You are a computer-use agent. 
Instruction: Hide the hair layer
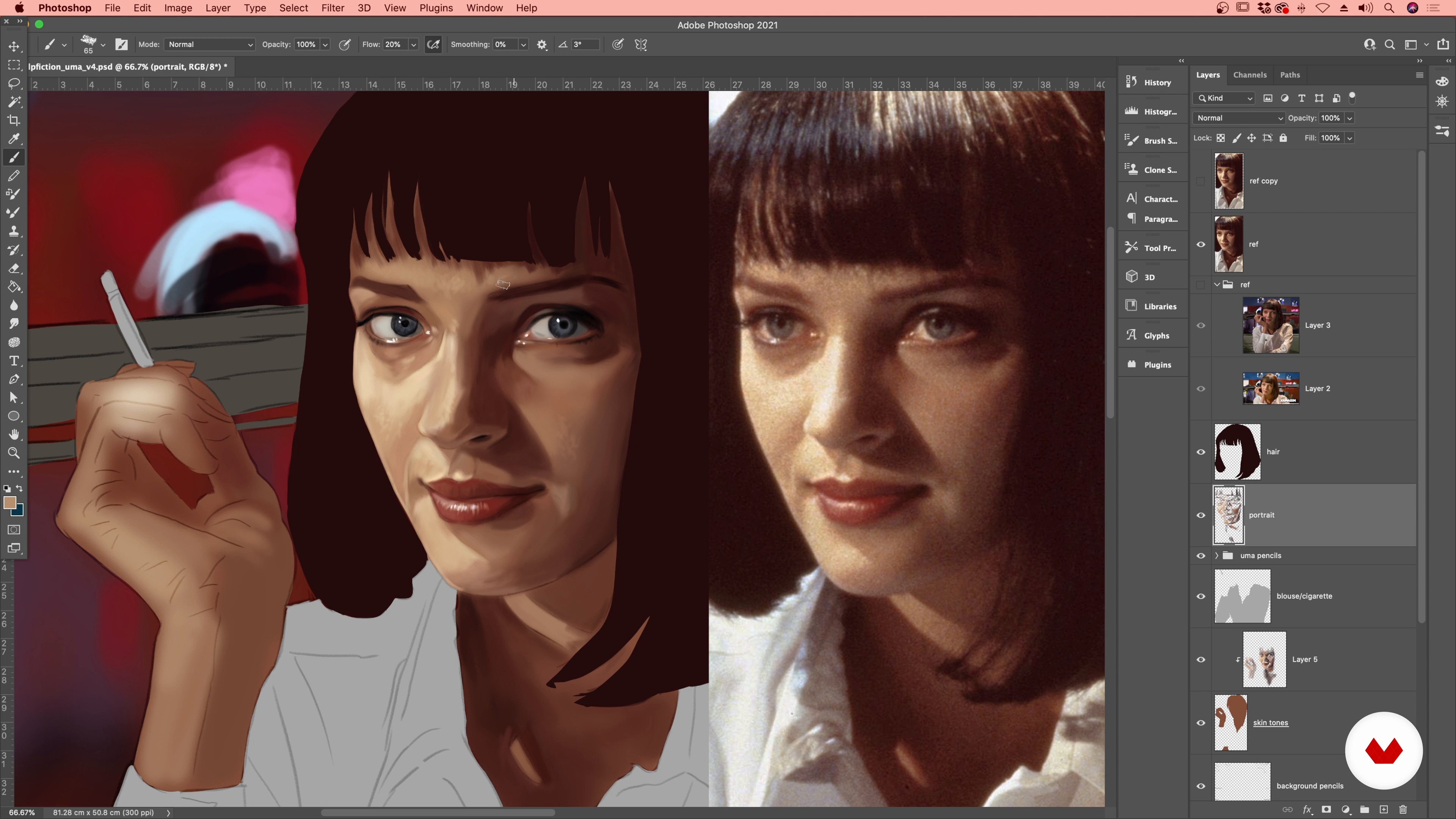(1201, 452)
